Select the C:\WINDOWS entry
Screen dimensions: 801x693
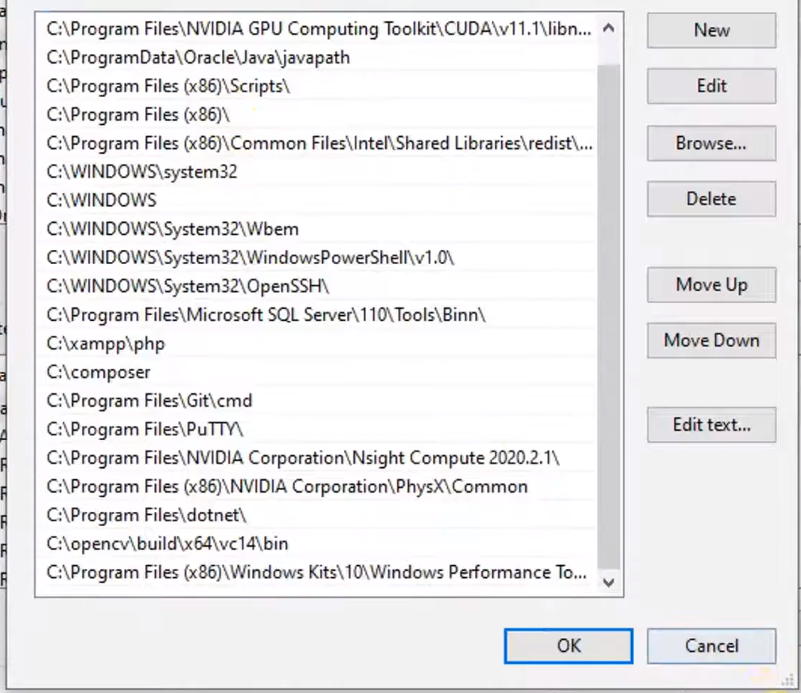point(317,200)
